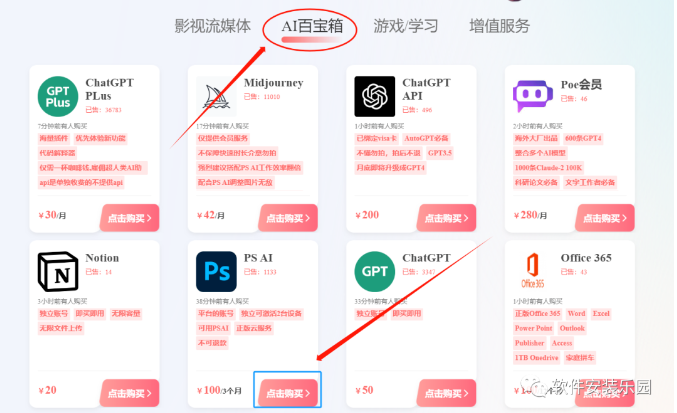
Task: Click the green GPT Plus logo
Action: (x=58, y=97)
